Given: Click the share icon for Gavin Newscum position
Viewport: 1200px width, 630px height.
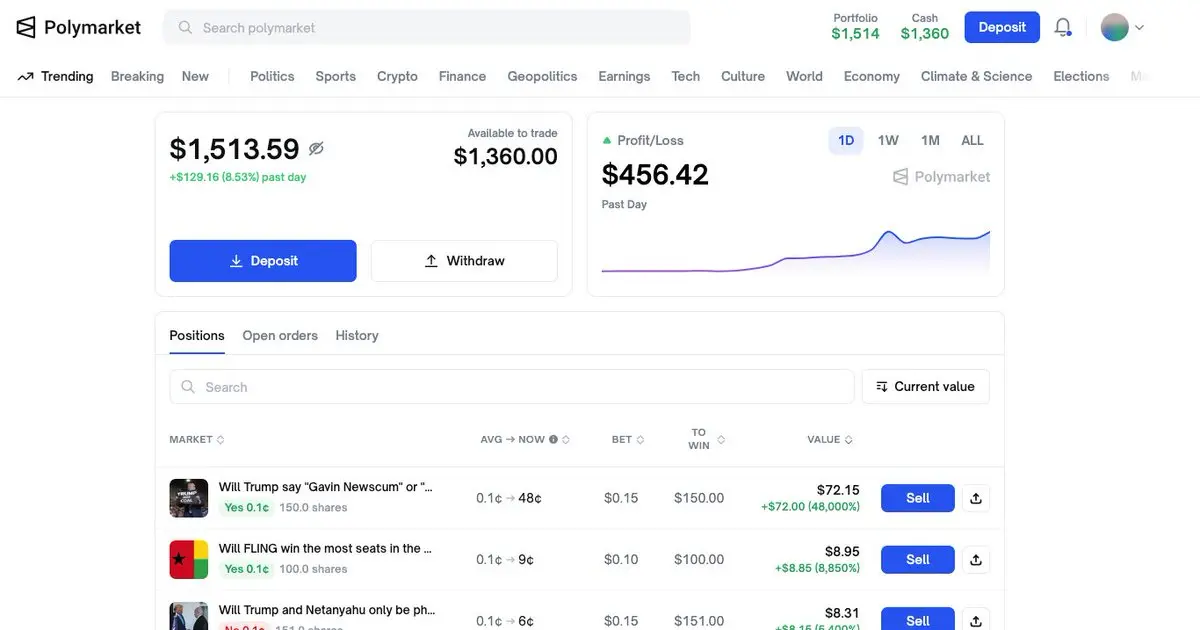Looking at the screenshot, I should tap(976, 498).
